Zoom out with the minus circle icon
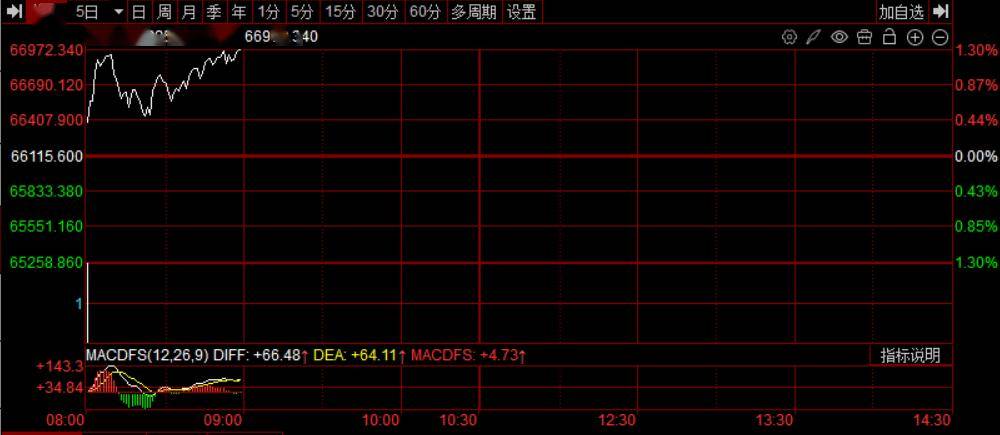Viewport: 1000px width, 435px height. coord(940,37)
